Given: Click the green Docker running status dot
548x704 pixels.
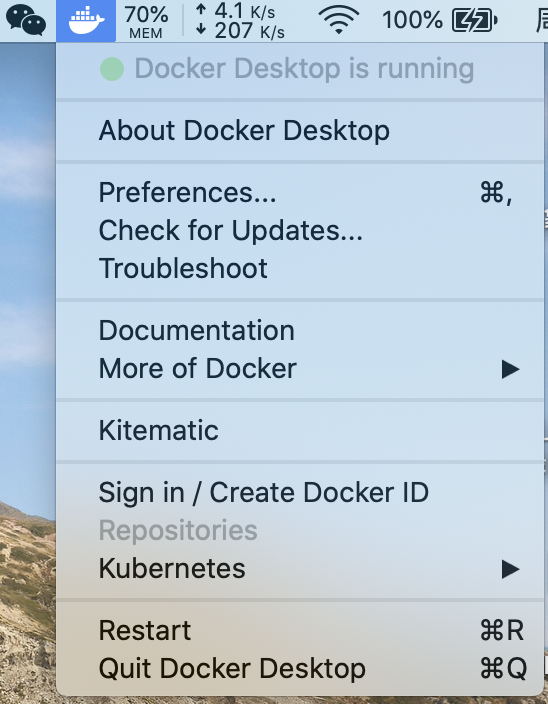Looking at the screenshot, I should click(112, 69).
